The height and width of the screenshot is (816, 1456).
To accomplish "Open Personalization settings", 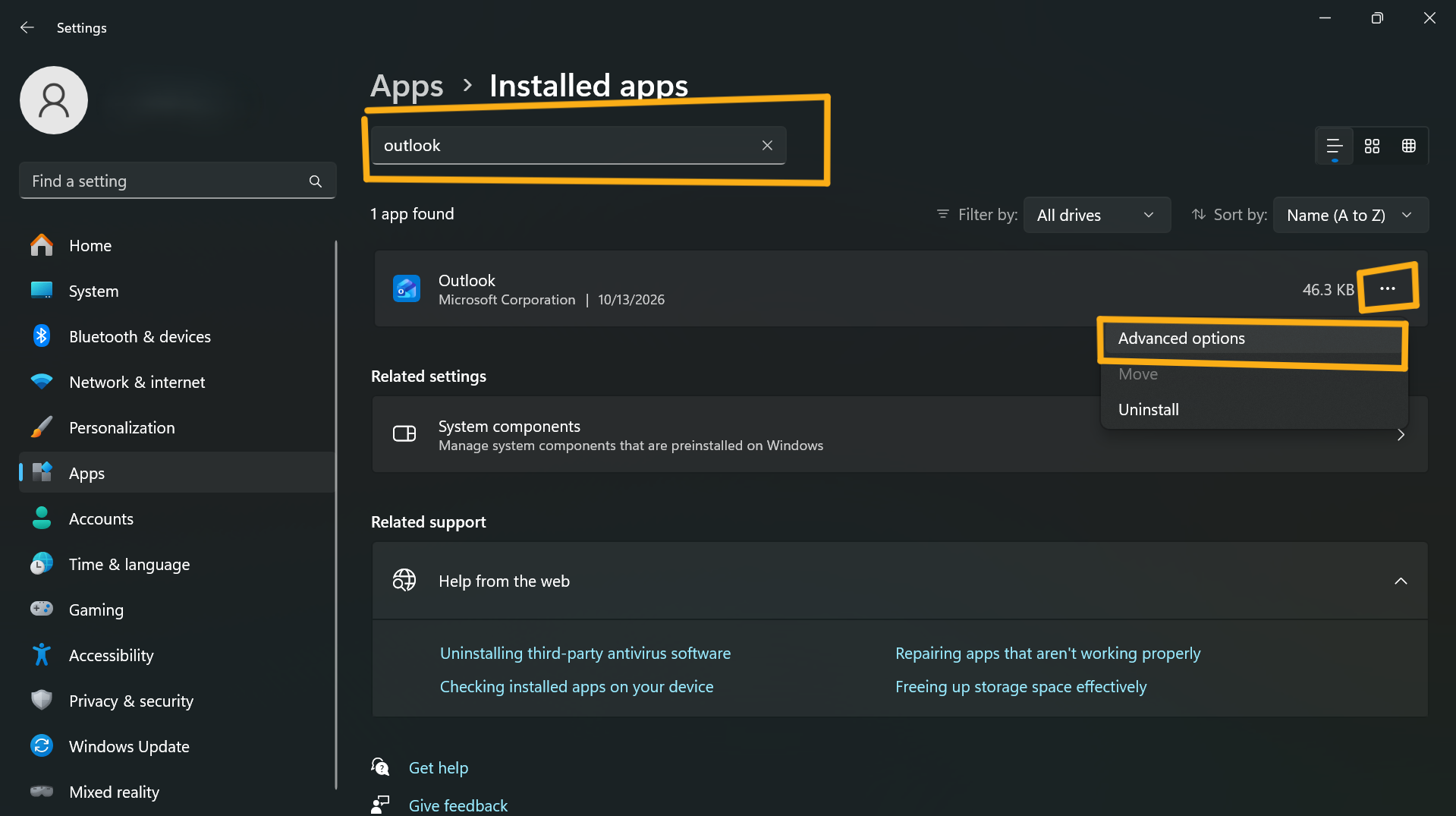I will coord(177,427).
